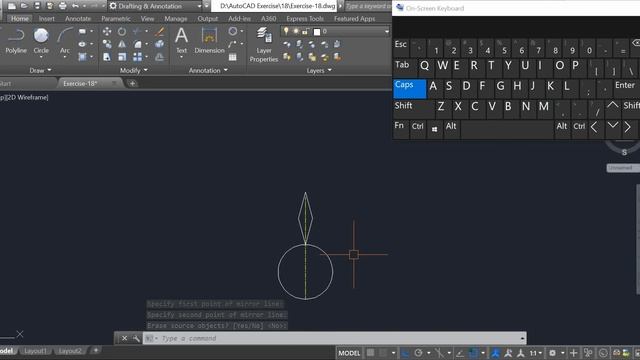The image size is (640, 360).
Task: Add a new drawing tab with plus button
Action: pos(132,83)
